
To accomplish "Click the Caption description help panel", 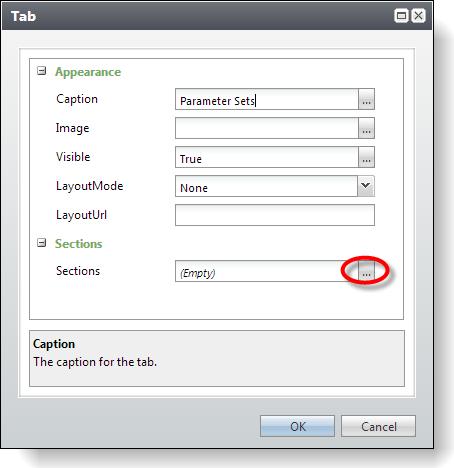I will [217, 358].
